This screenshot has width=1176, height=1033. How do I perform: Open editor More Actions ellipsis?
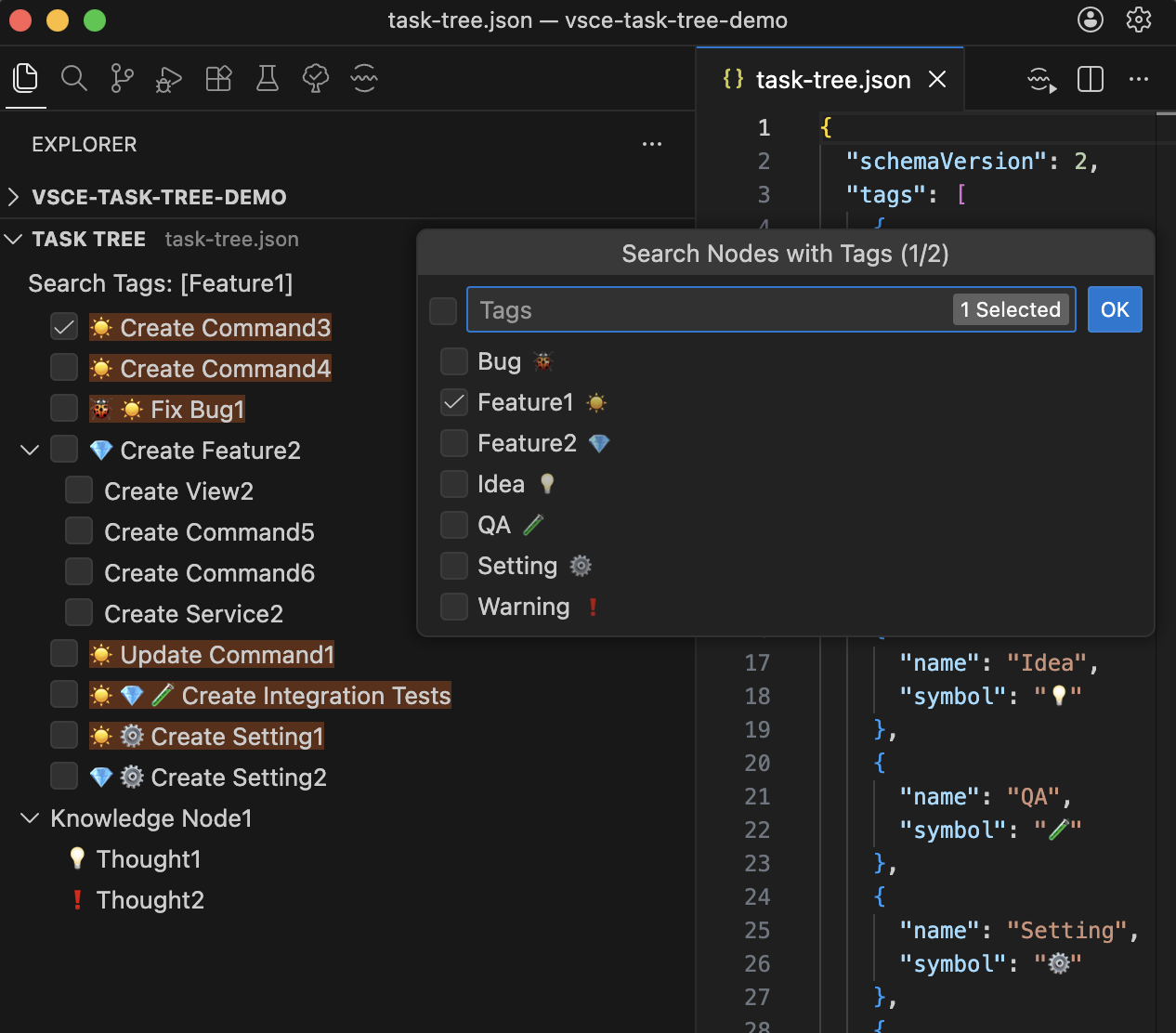pos(1139,80)
